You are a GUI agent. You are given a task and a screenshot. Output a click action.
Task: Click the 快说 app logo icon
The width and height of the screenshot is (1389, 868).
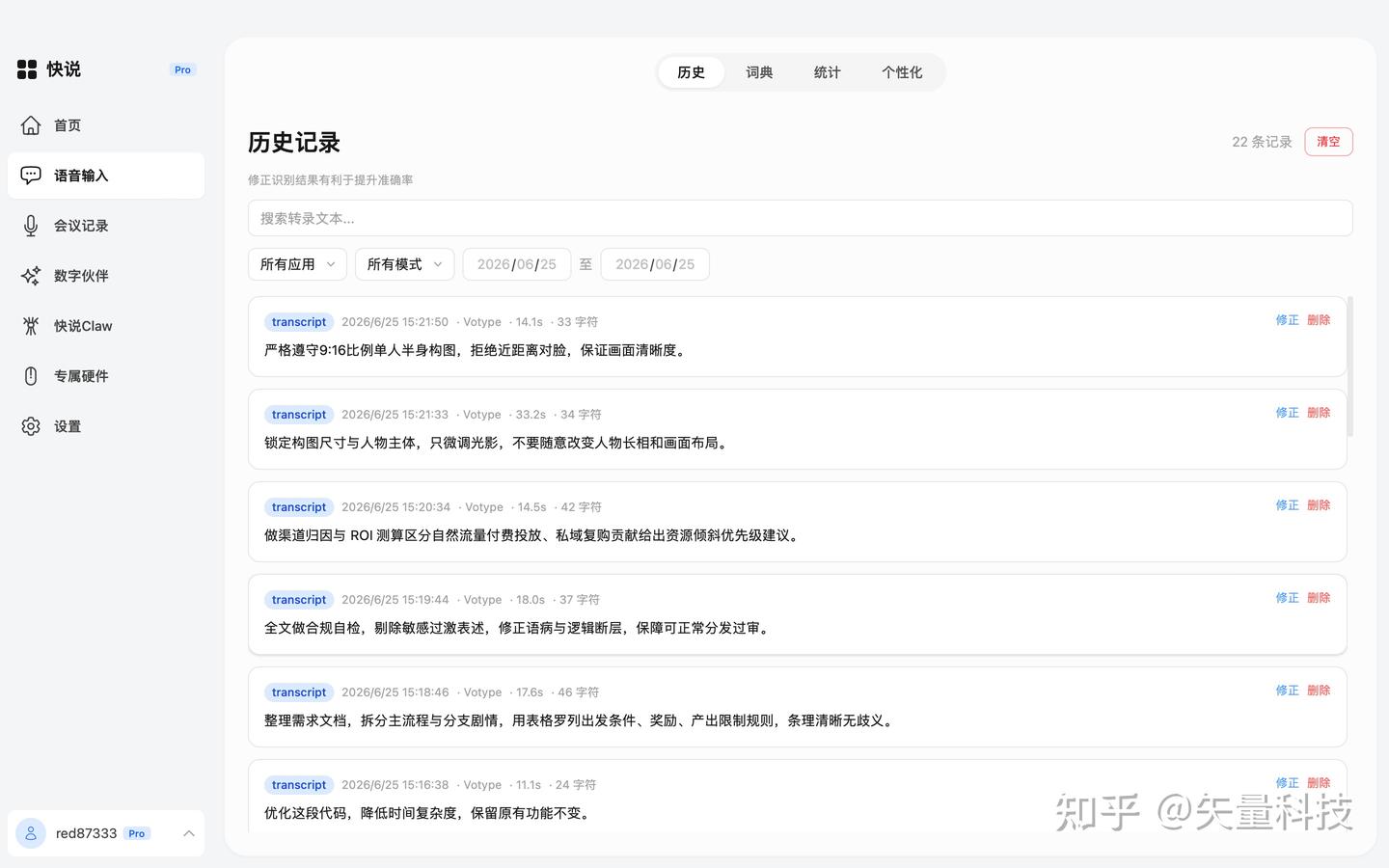pyautogui.click(x=27, y=69)
